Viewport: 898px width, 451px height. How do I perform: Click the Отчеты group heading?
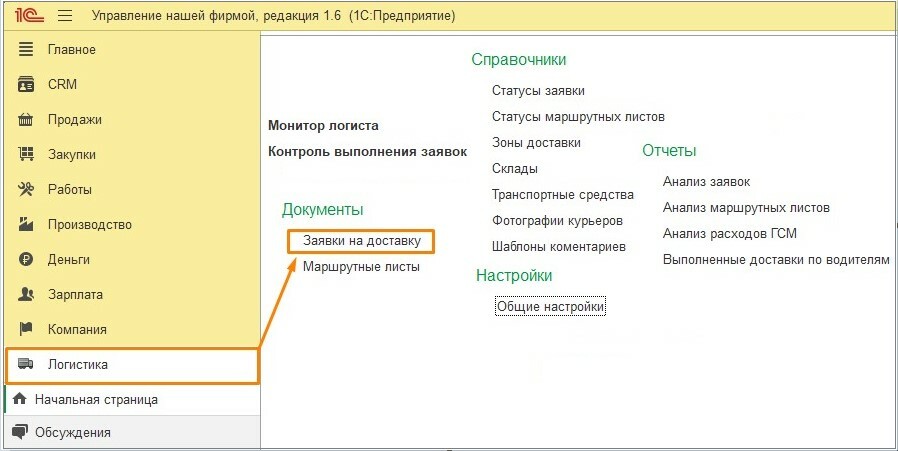click(x=669, y=151)
